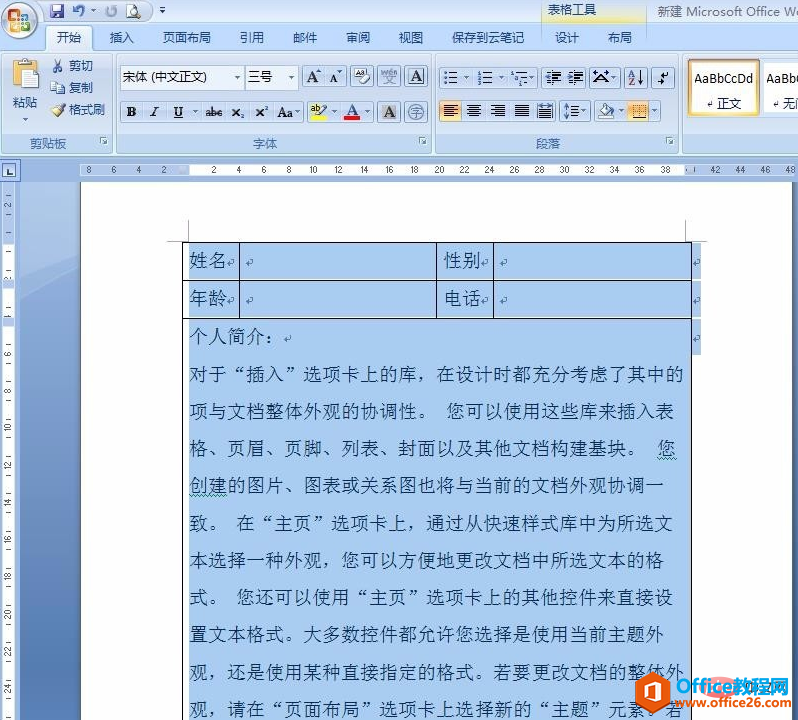Click the 粘贴 paste button
This screenshot has height=720, width=798.
point(25,84)
